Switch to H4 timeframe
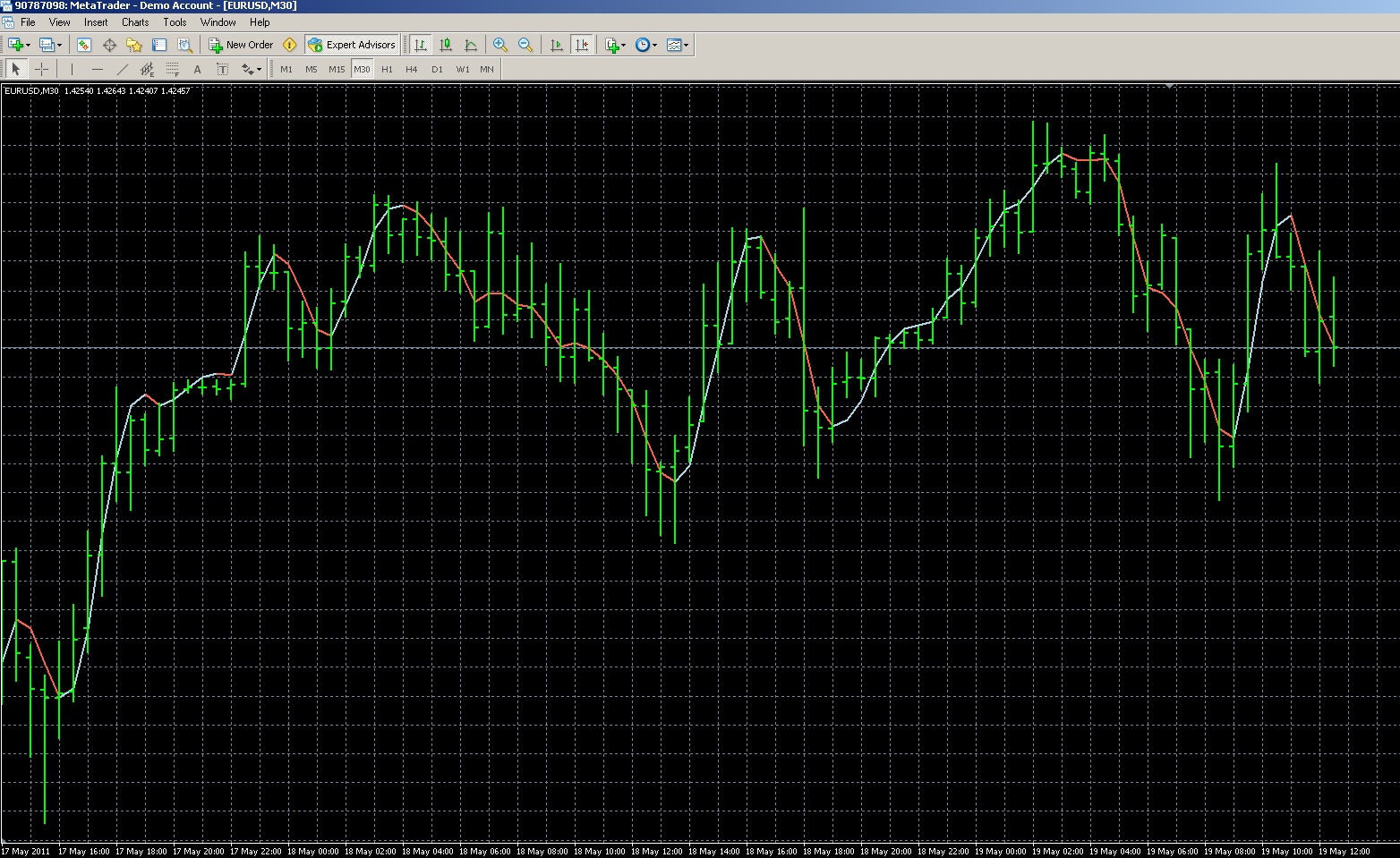 coord(412,69)
